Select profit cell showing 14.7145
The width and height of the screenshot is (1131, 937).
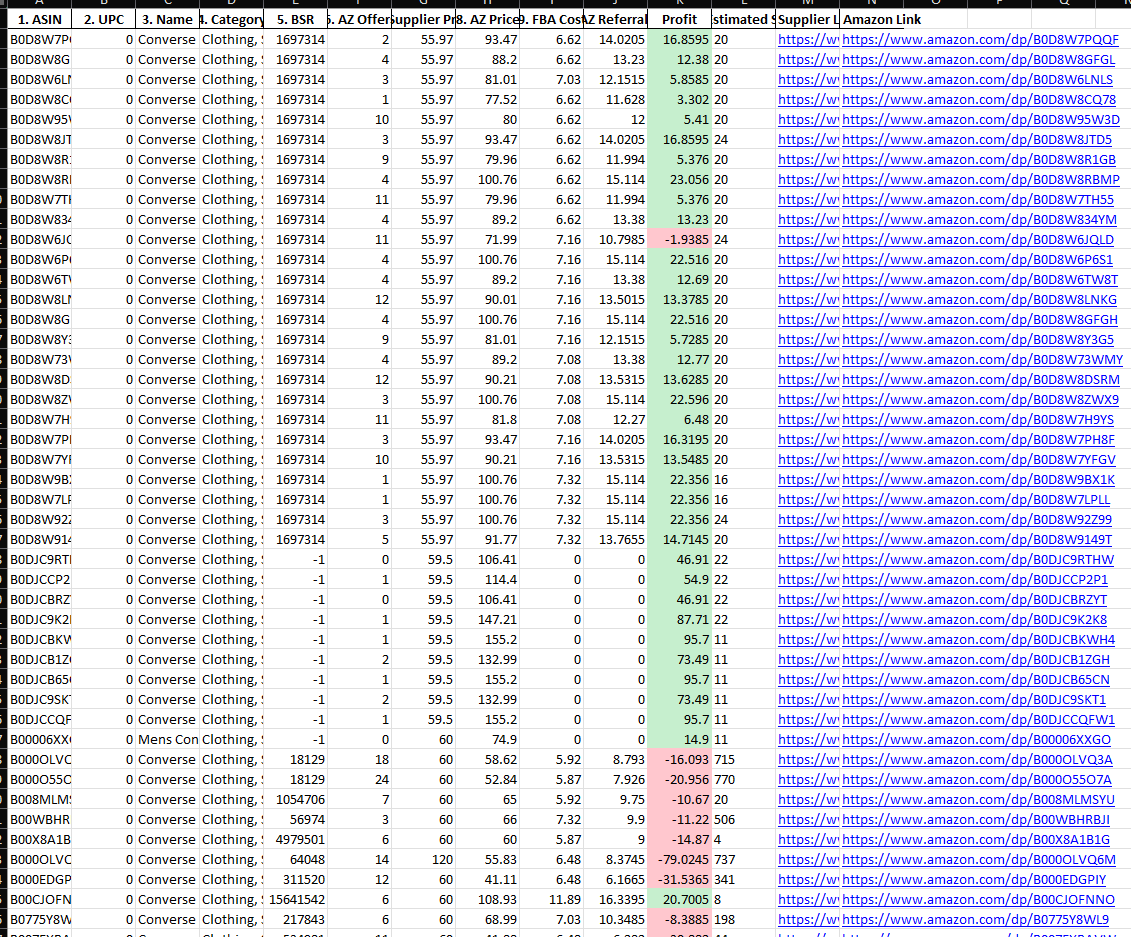679,540
